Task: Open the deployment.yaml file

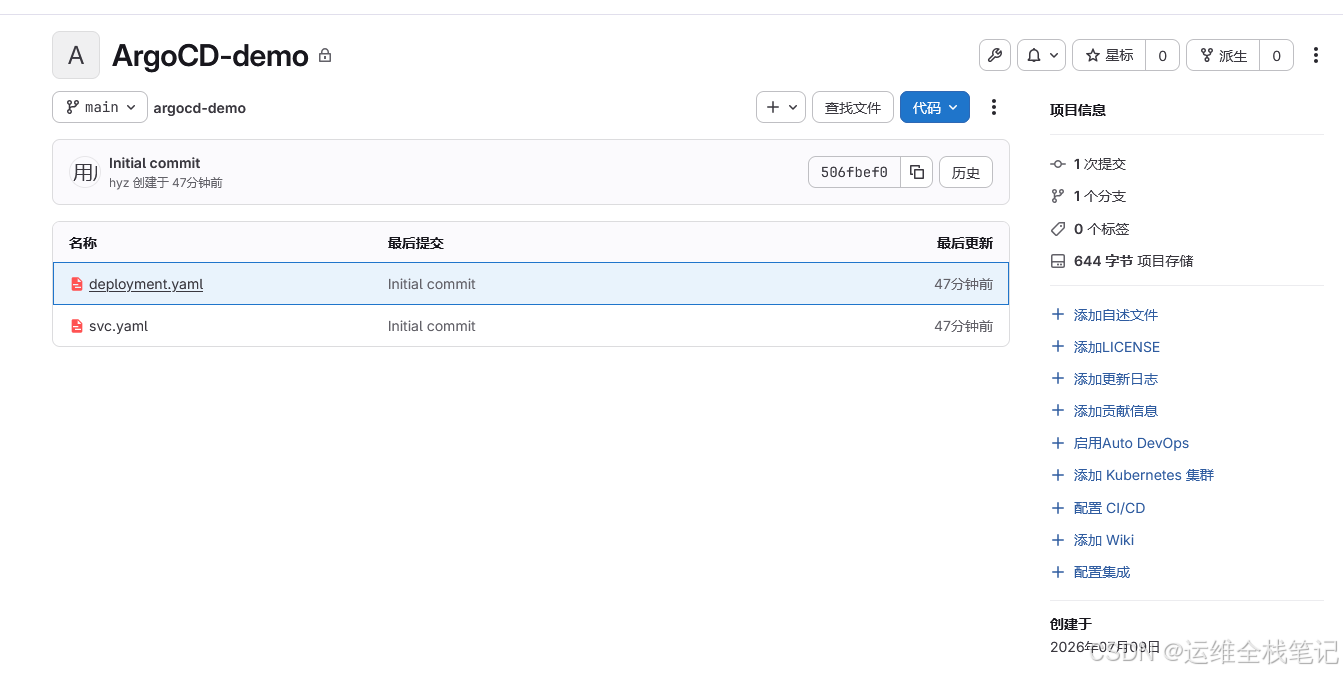Action: (146, 284)
